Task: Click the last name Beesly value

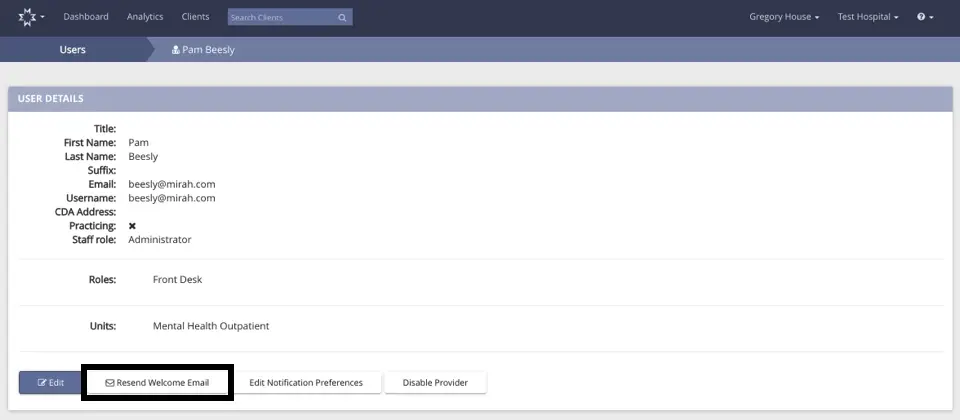Action: click(x=143, y=157)
